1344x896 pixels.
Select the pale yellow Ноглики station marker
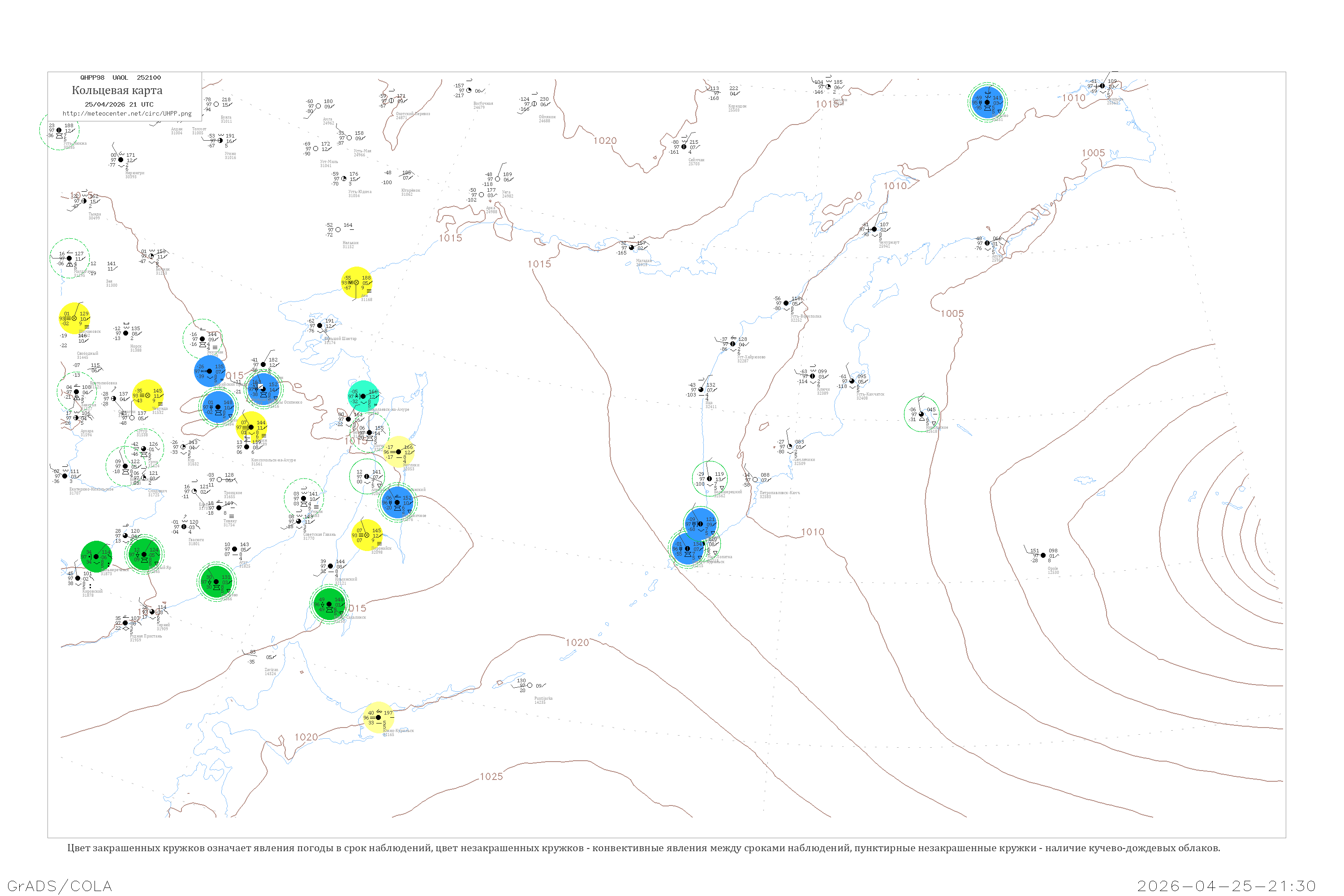click(398, 452)
